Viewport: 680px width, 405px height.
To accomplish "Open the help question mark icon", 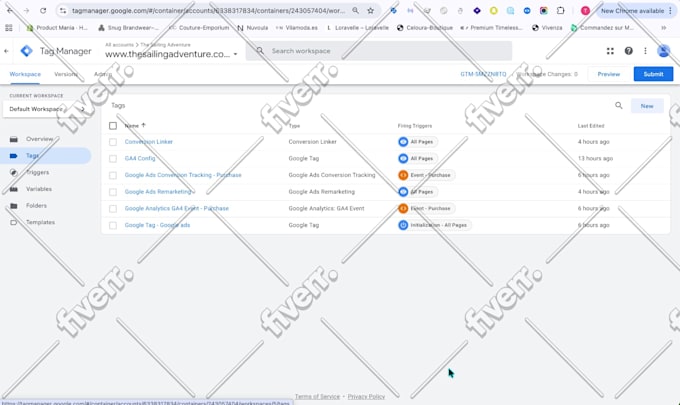I will 628,51.
